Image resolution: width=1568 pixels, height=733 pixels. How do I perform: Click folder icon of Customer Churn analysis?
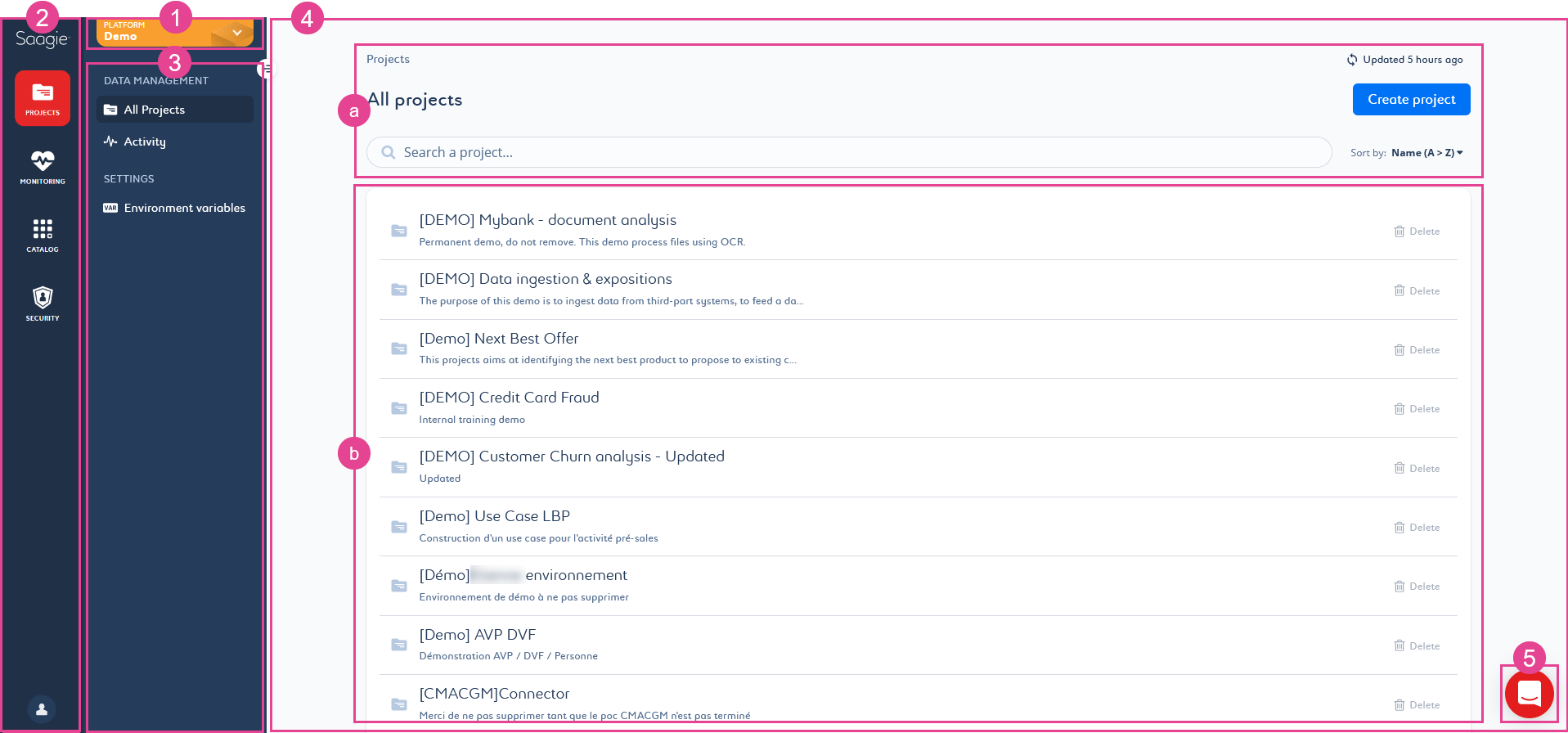399,467
